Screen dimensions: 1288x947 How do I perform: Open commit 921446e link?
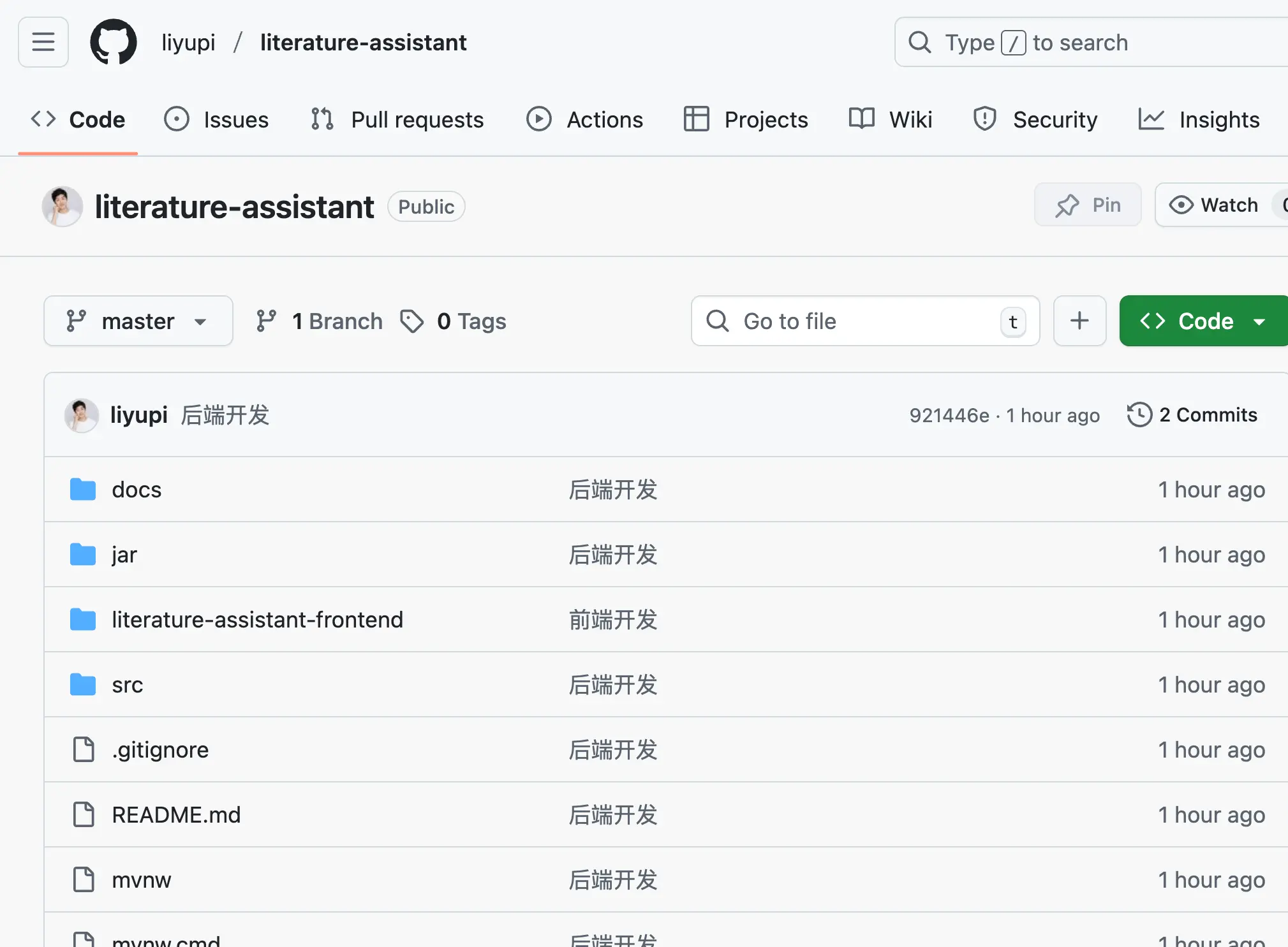coord(949,416)
